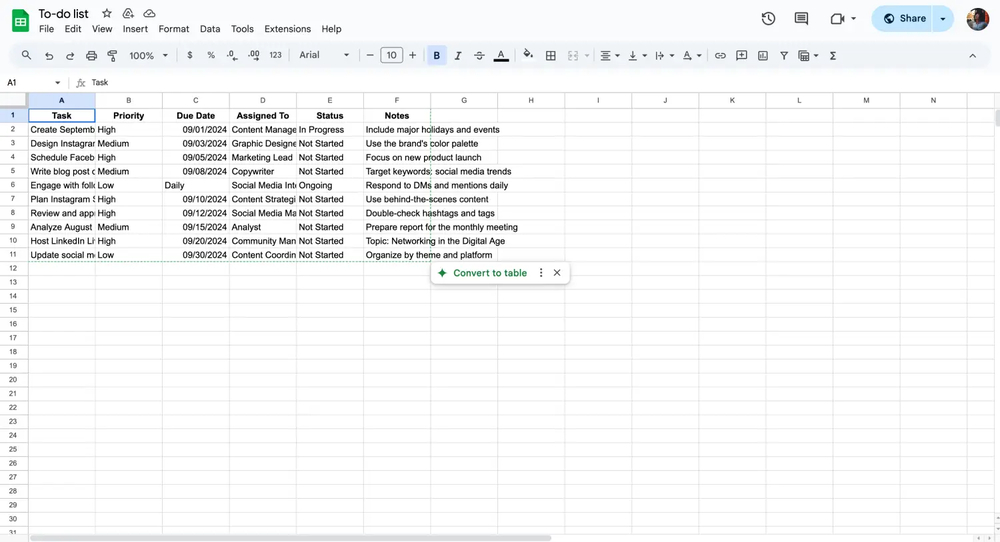Expand the 100% zoom dropdown
This screenshot has height=542, width=1000.
coord(148,56)
